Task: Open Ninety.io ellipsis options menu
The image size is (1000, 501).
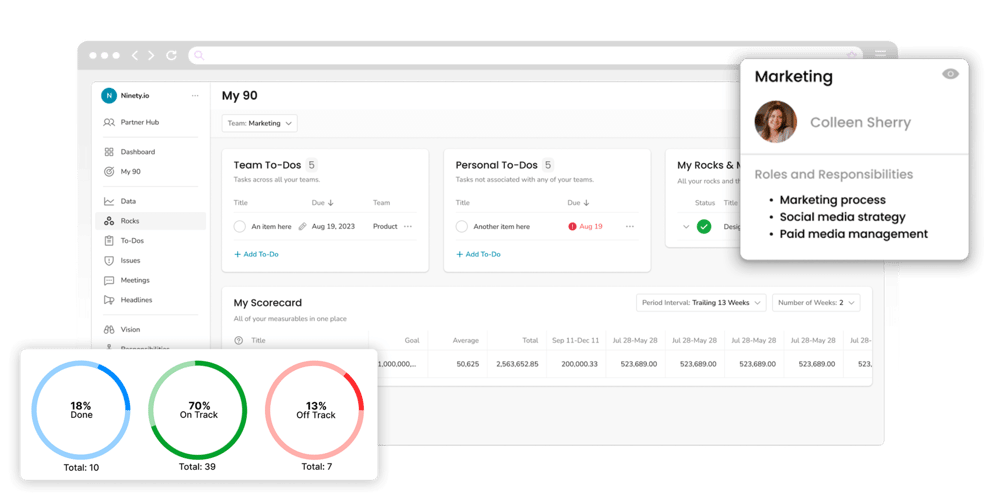Action: (x=195, y=96)
